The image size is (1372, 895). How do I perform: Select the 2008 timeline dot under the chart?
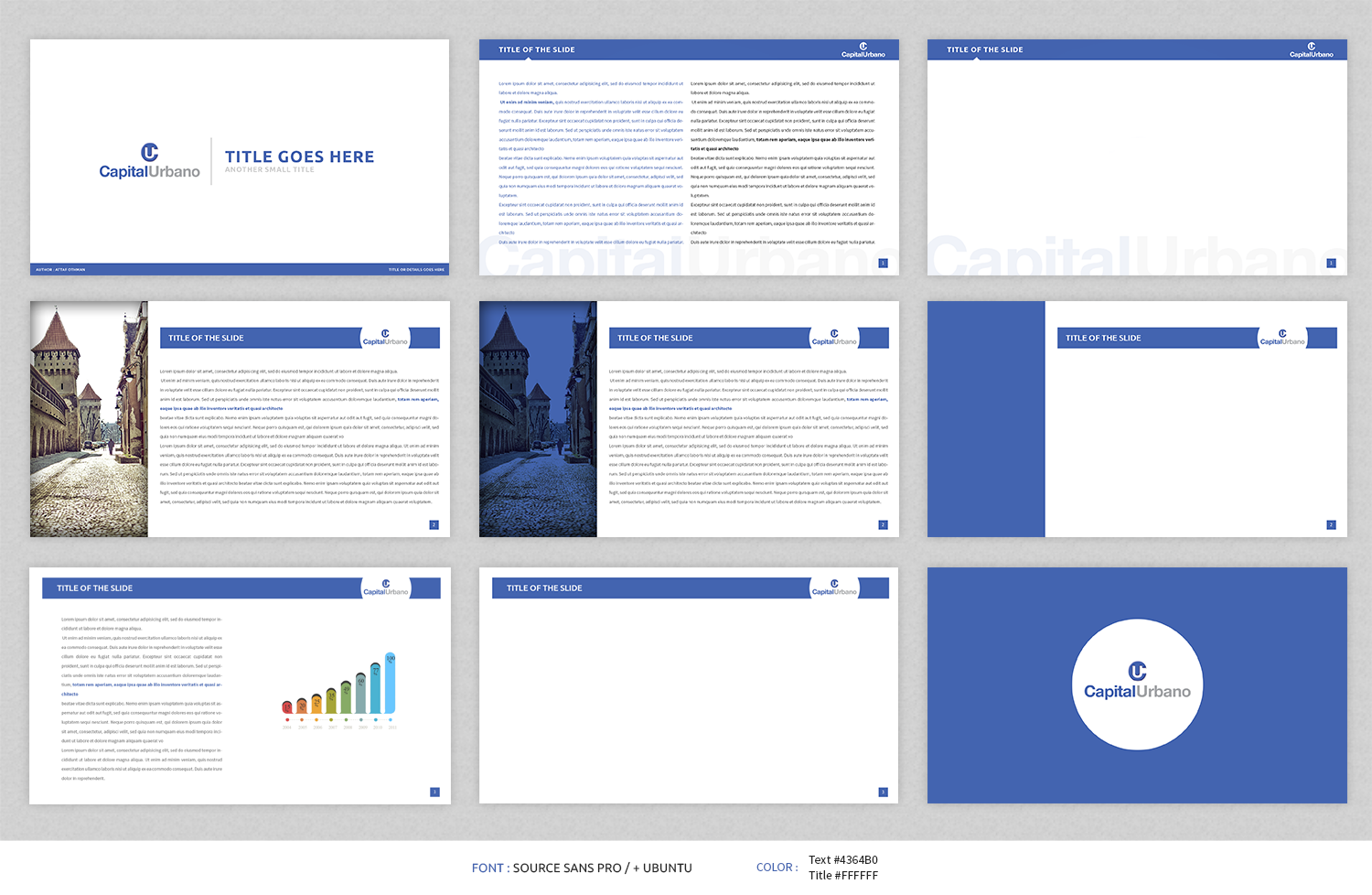tap(346, 719)
